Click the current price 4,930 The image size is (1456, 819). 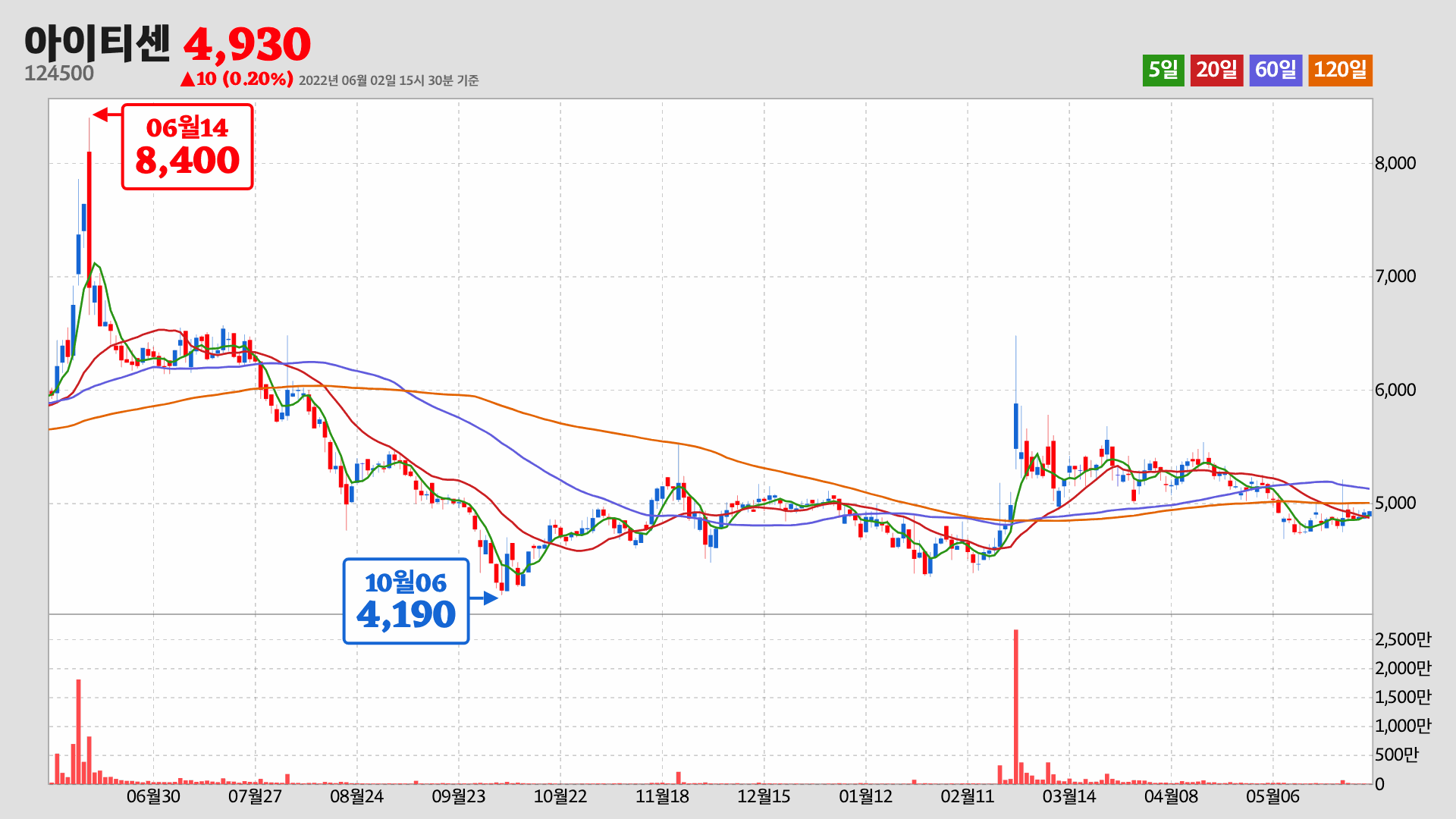coord(247,45)
